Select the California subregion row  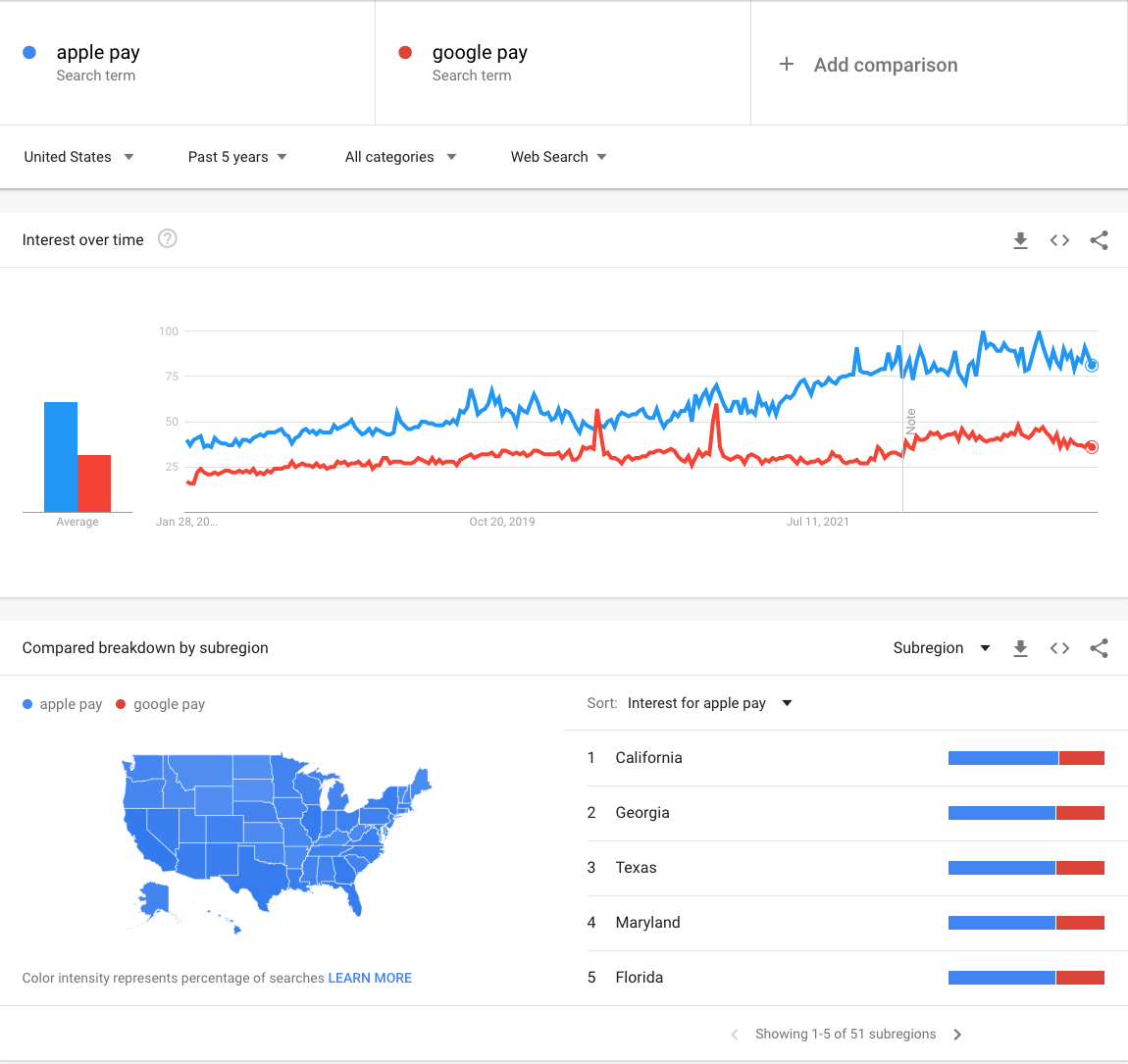click(648, 758)
